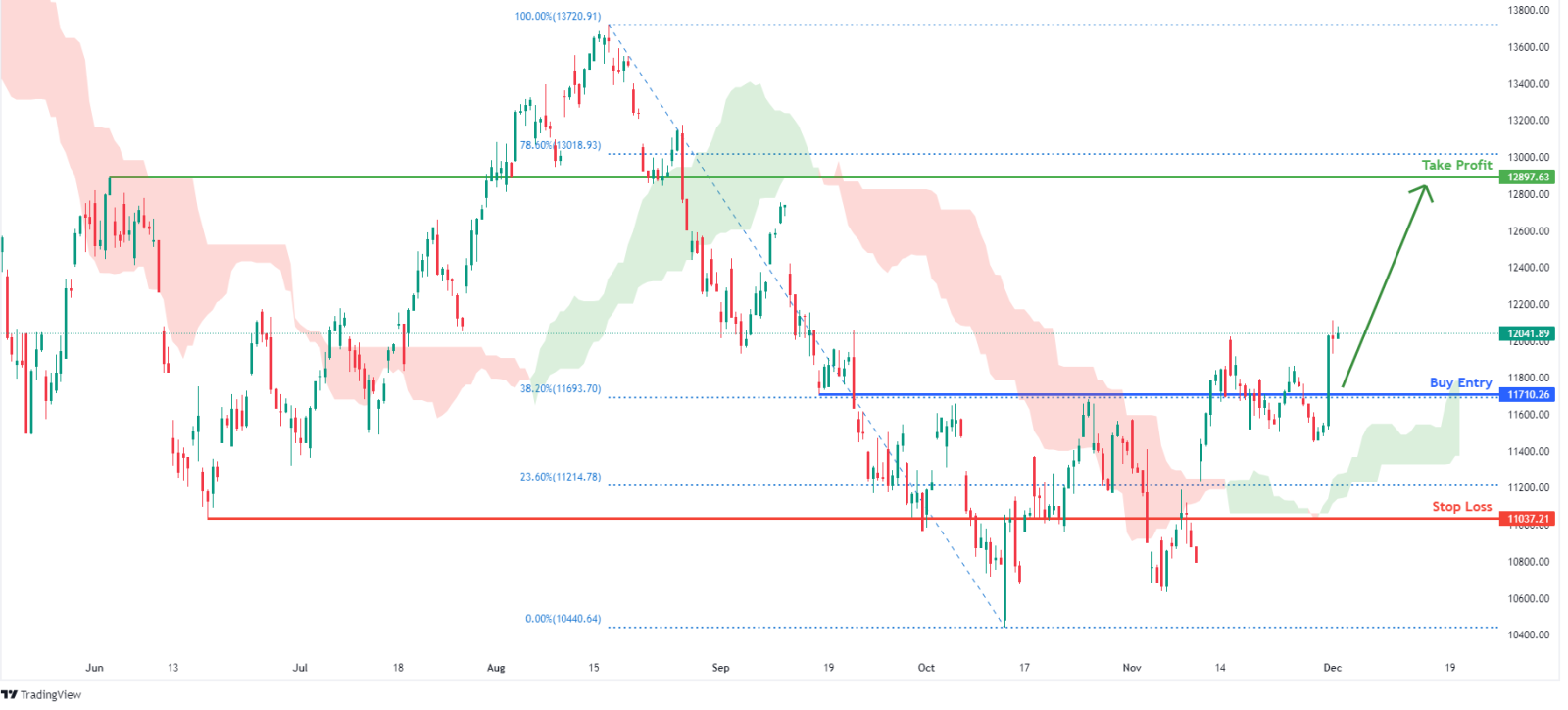Click the Jun label on the time axis
The height and width of the screenshot is (710, 1568).
94,668
